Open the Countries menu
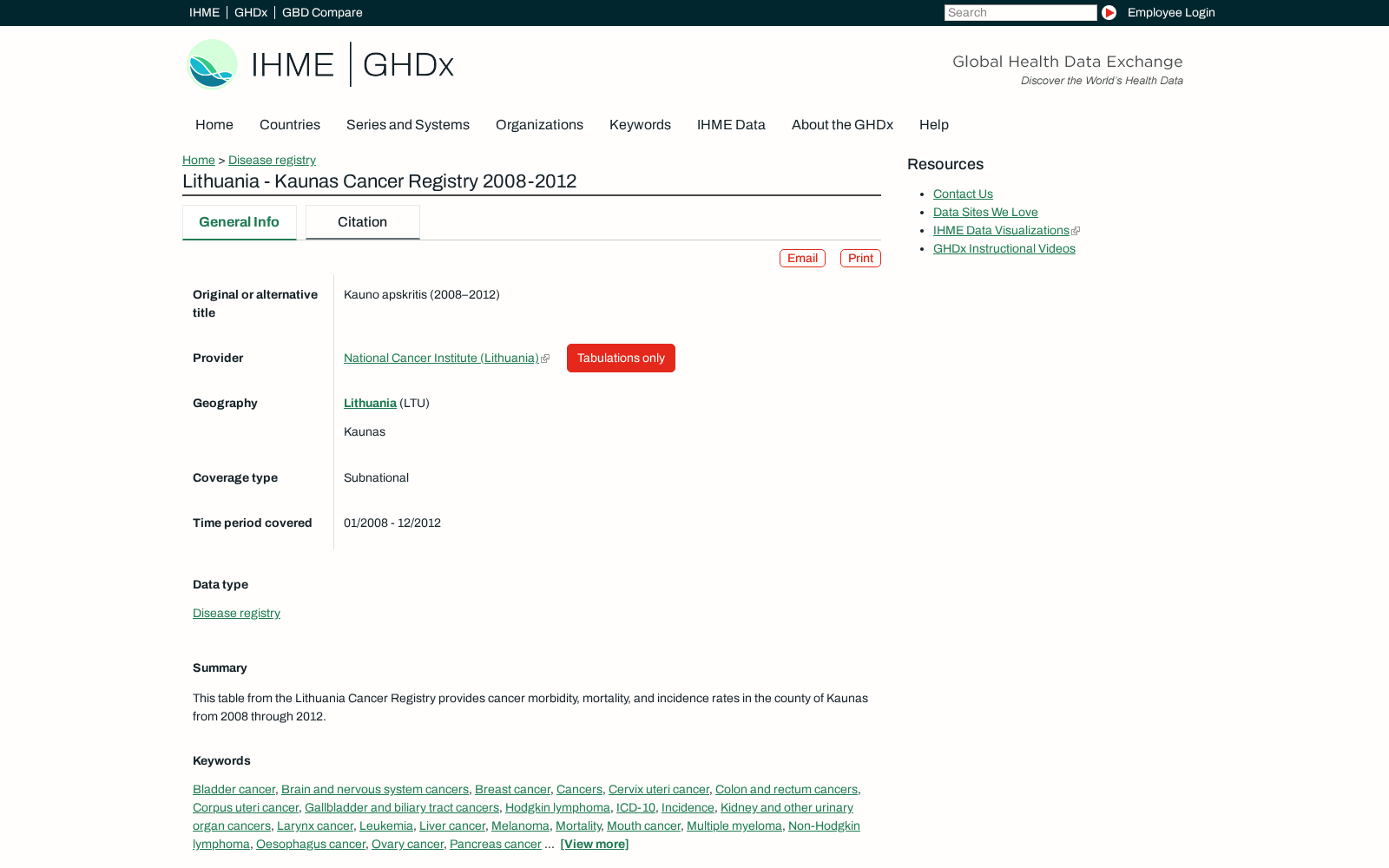The image size is (1389, 868). [290, 125]
